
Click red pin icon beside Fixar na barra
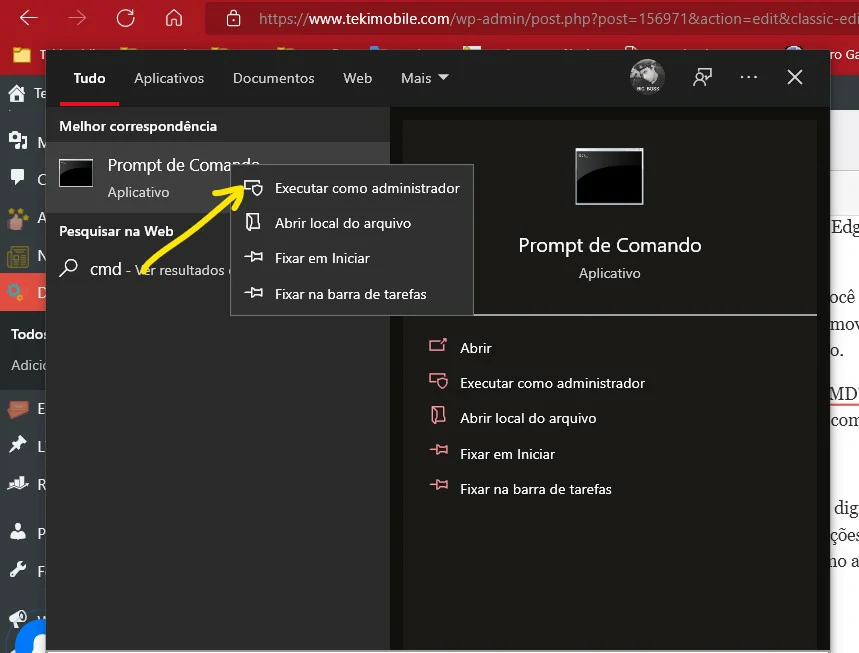coord(439,485)
